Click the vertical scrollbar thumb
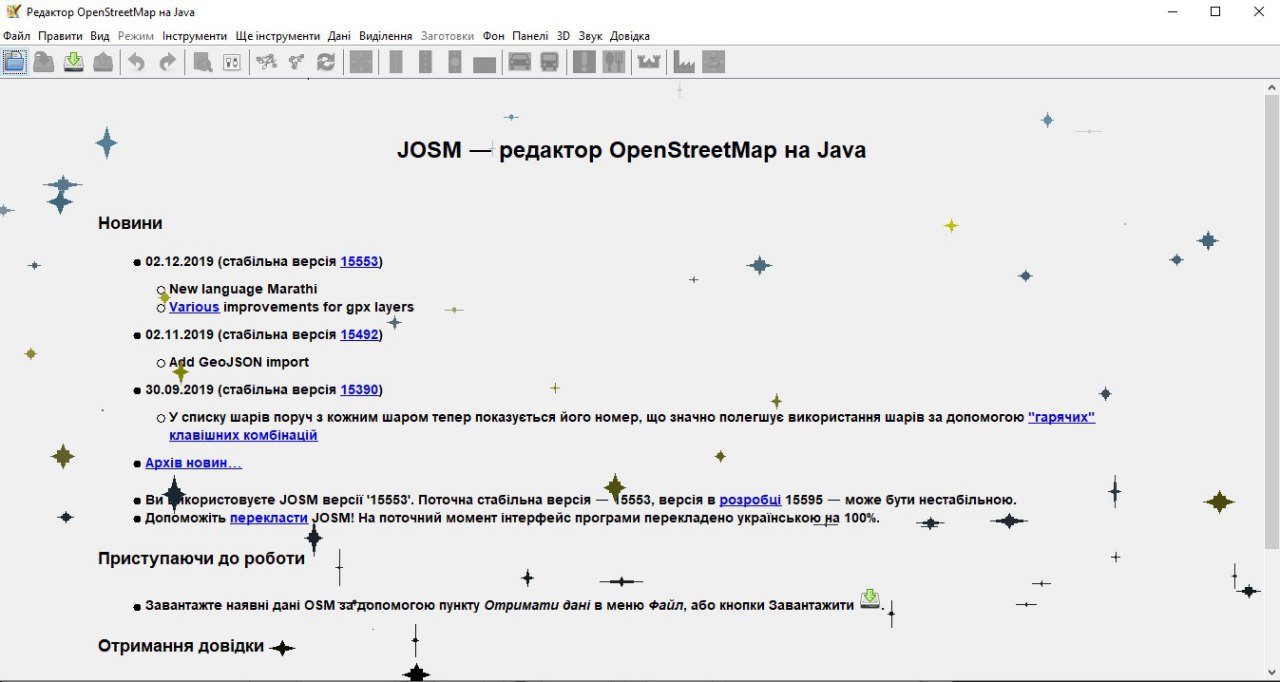The width and height of the screenshot is (1280, 682). (1271, 320)
